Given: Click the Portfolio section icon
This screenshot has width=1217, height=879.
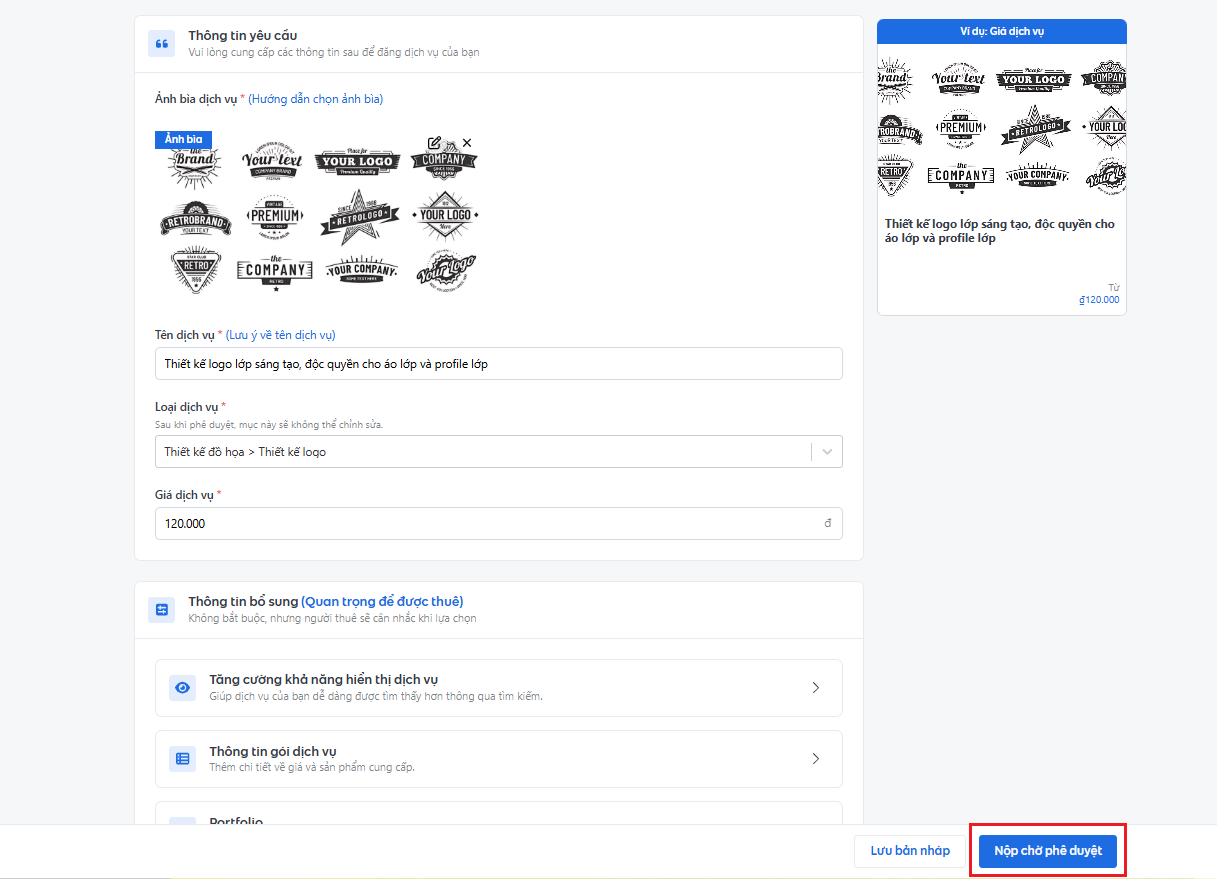Looking at the screenshot, I should pos(182,822).
